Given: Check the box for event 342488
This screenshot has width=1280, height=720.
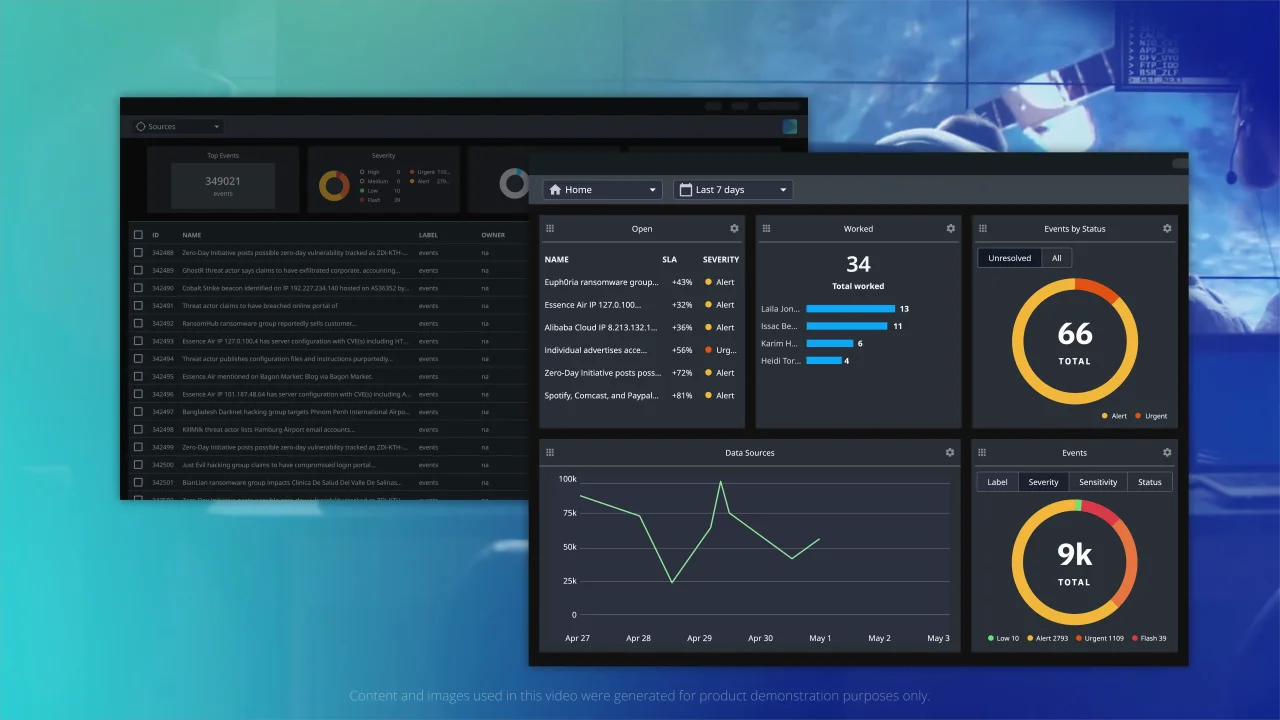Looking at the screenshot, I should point(138,253).
